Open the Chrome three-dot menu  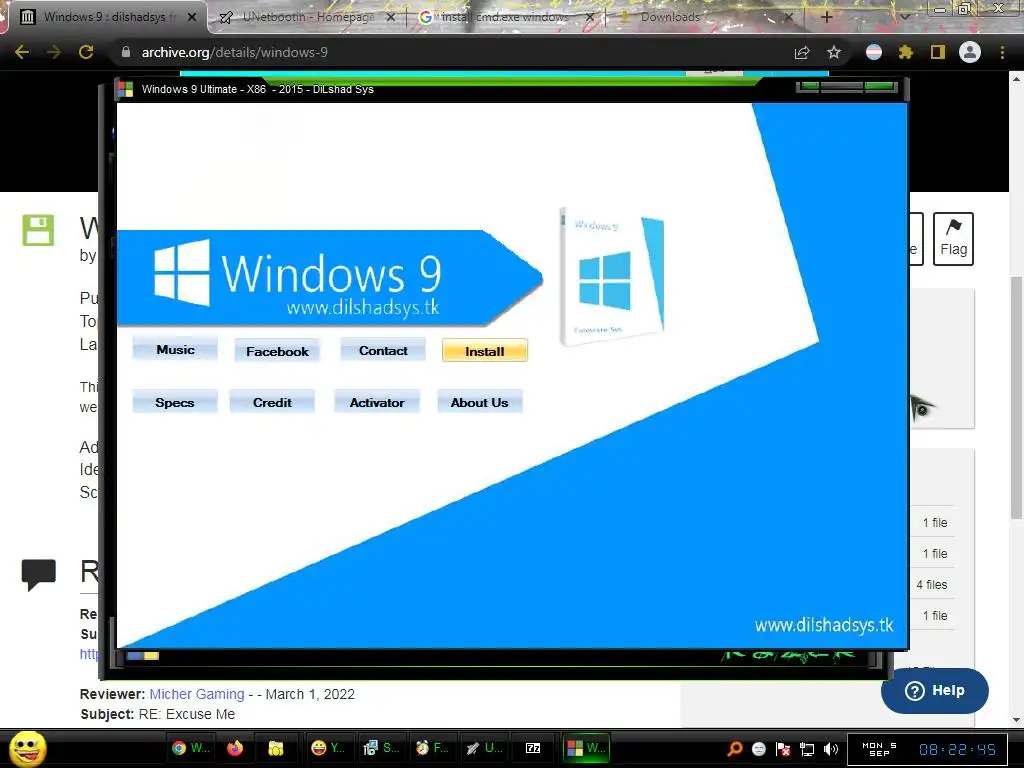1002,52
